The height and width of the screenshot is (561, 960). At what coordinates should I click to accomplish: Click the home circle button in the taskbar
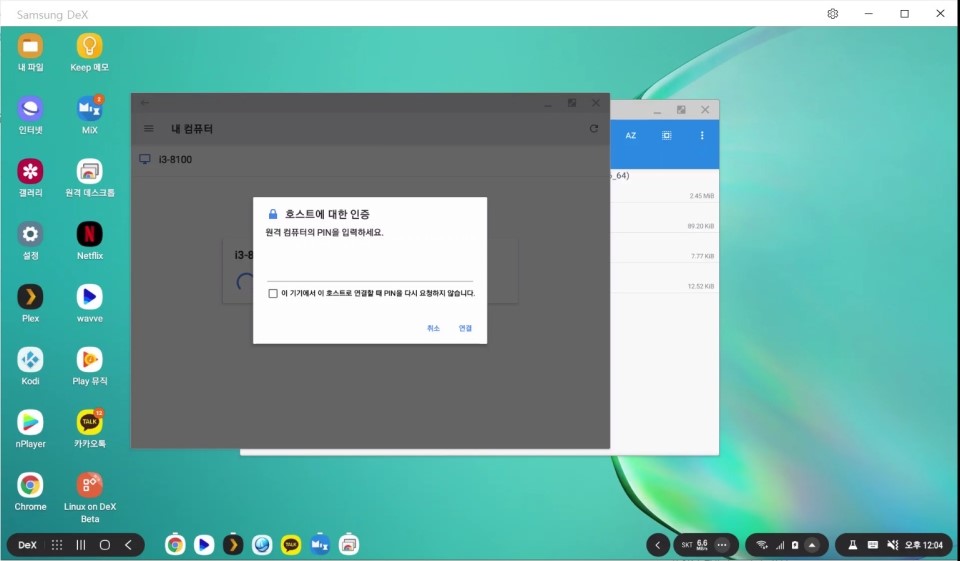tap(105, 545)
